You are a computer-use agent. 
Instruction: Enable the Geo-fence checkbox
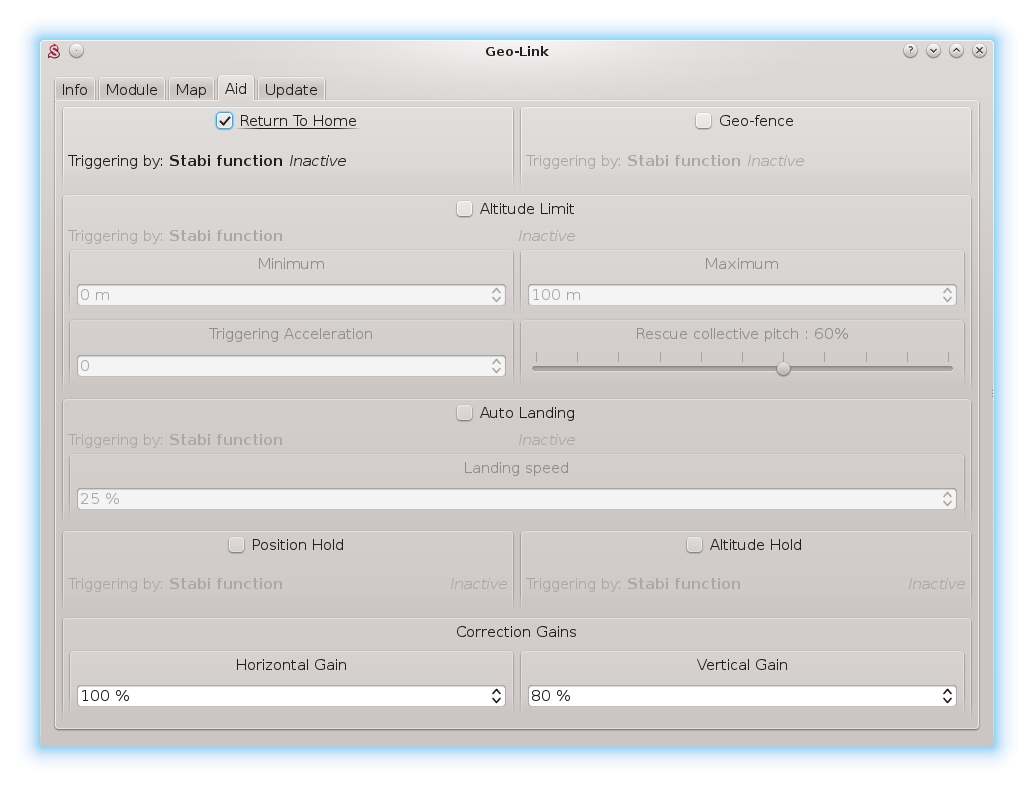pyautogui.click(x=703, y=121)
